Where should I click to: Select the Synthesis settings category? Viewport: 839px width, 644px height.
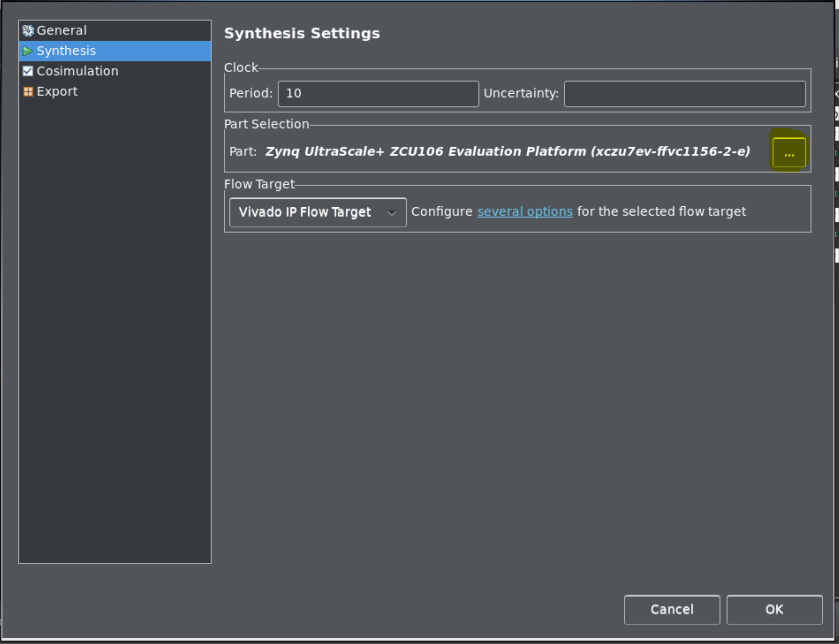click(x=66, y=51)
